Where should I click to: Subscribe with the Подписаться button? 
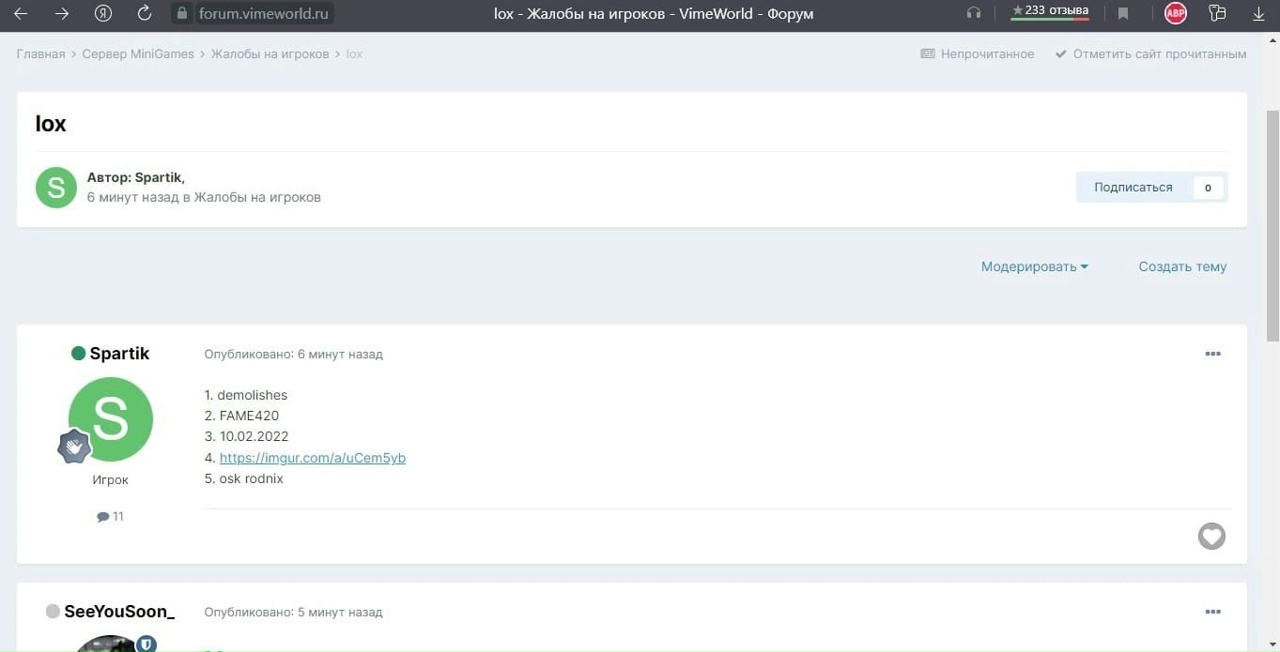coord(1133,187)
